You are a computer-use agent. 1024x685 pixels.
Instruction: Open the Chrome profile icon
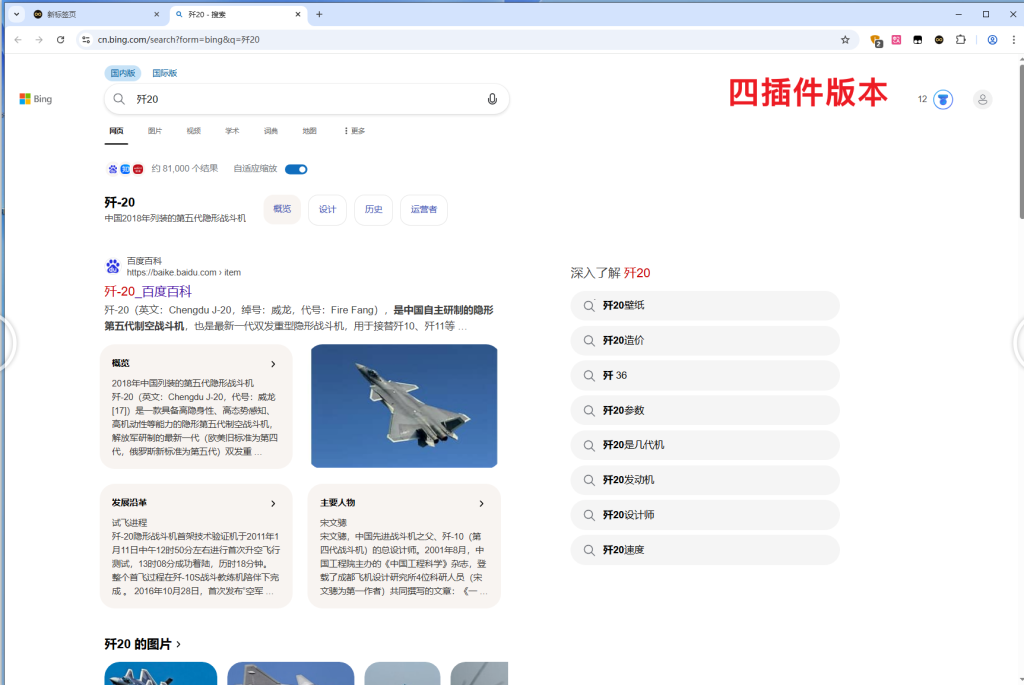(992, 40)
